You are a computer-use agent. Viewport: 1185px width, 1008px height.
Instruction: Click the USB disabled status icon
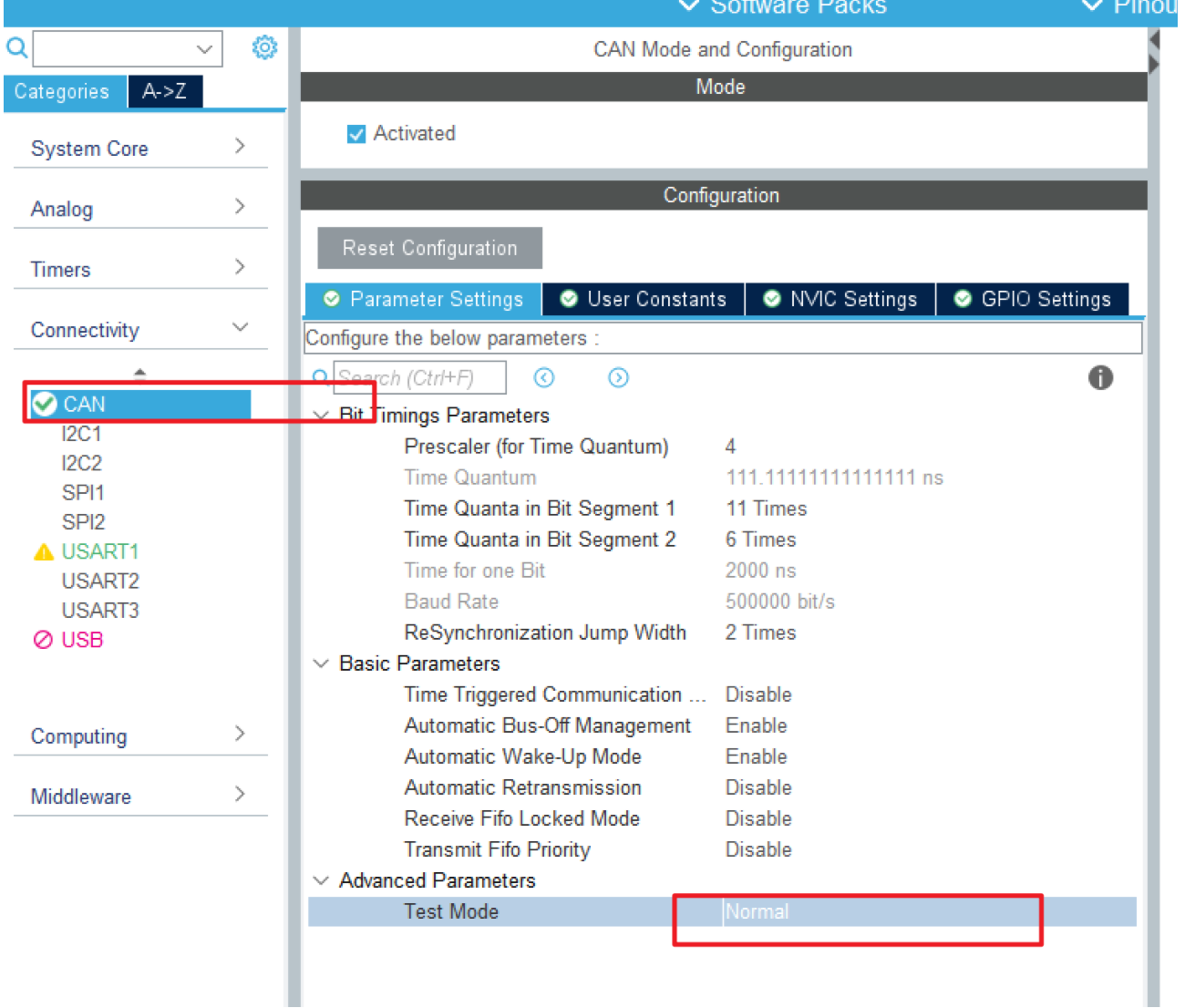tap(43, 640)
